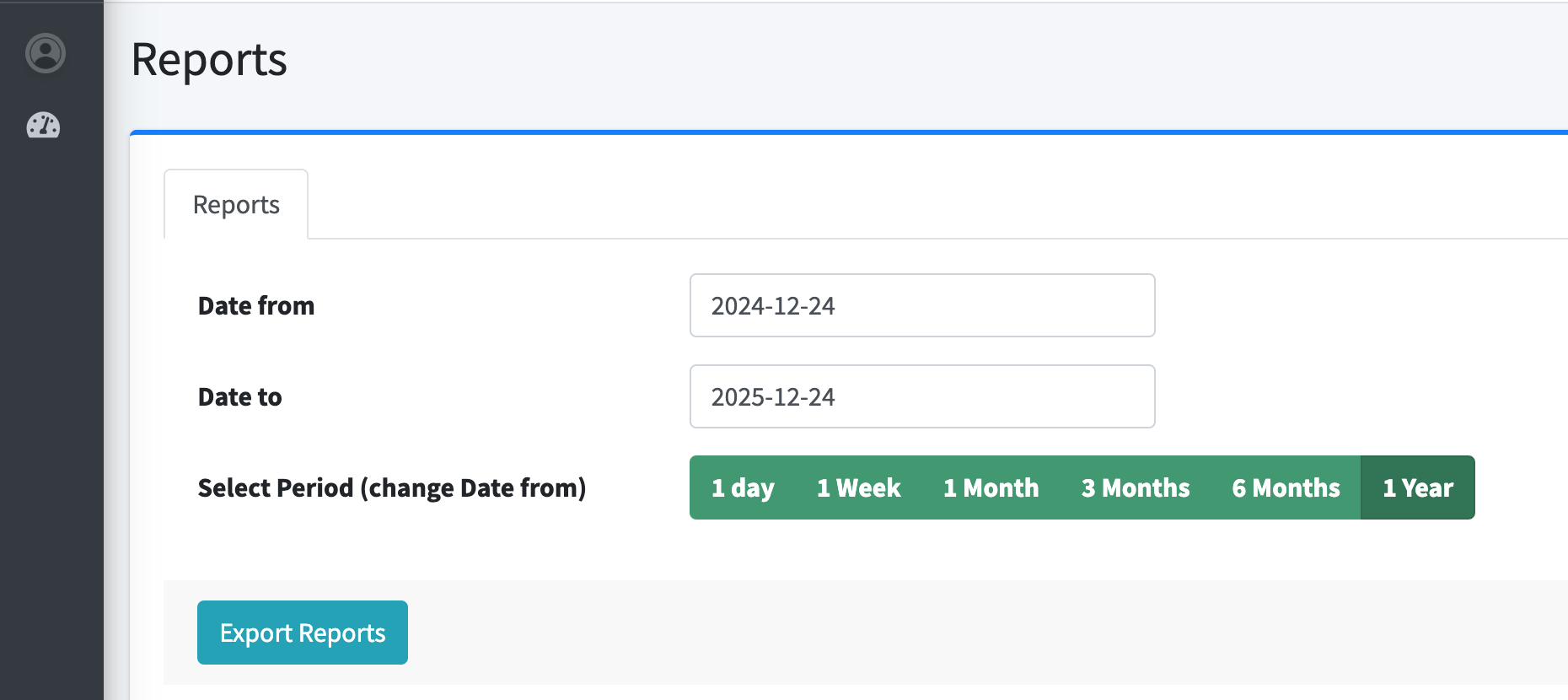Screen dimensions: 1568x700
Task: Click the Reports page heading
Action: tap(209, 60)
